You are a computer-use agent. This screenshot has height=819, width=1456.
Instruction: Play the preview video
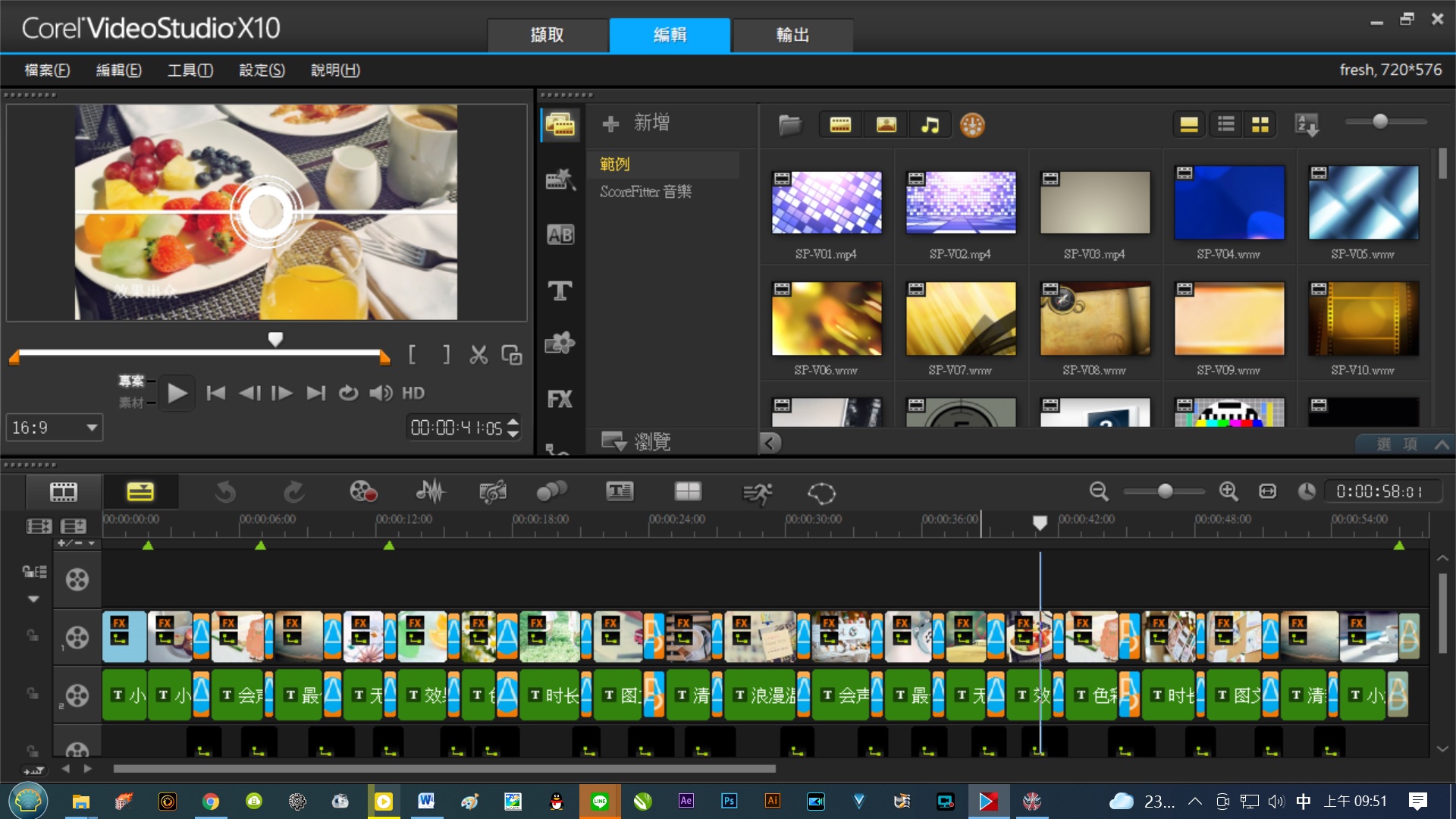(177, 393)
